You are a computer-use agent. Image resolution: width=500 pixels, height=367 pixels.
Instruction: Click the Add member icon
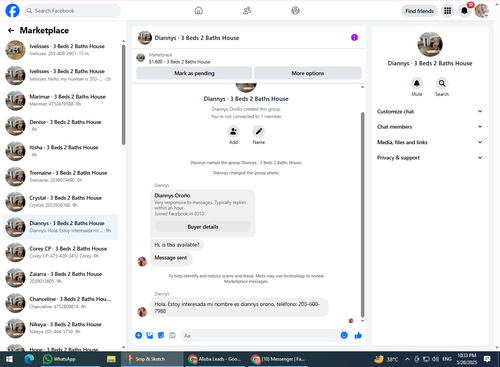point(233,131)
